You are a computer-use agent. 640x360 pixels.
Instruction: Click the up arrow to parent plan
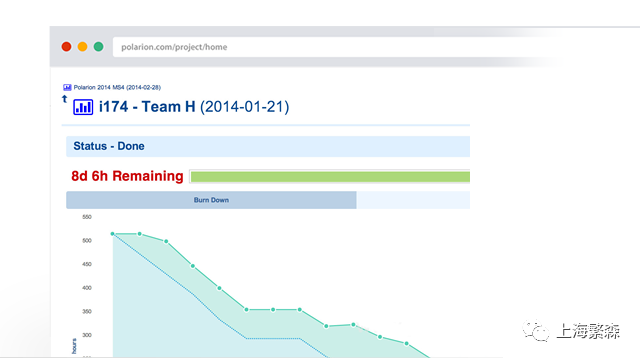(64, 99)
